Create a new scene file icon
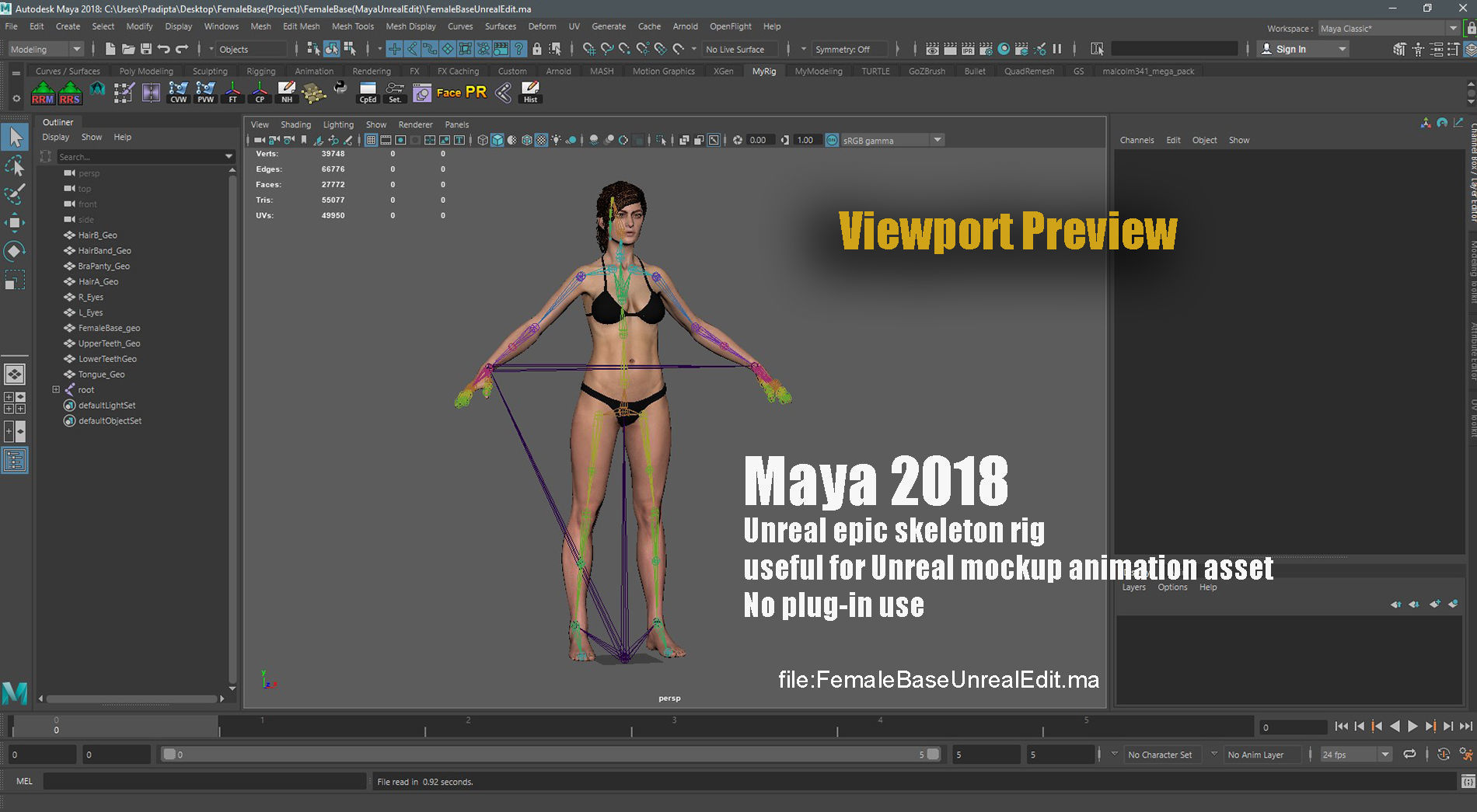This screenshot has width=1477, height=812. click(110, 49)
